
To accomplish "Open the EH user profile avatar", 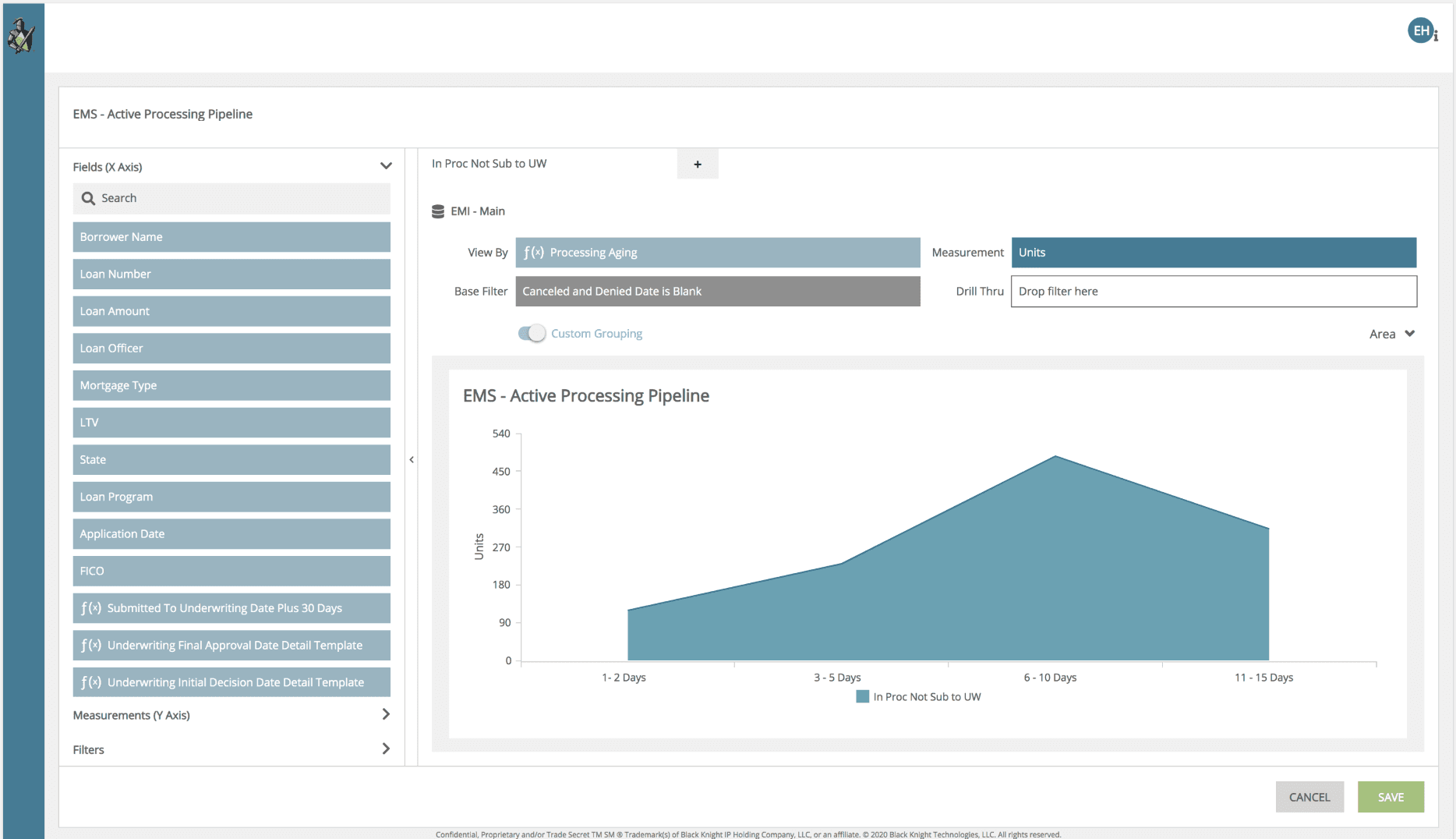I will pyautogui.click(x=1421, y=31).
